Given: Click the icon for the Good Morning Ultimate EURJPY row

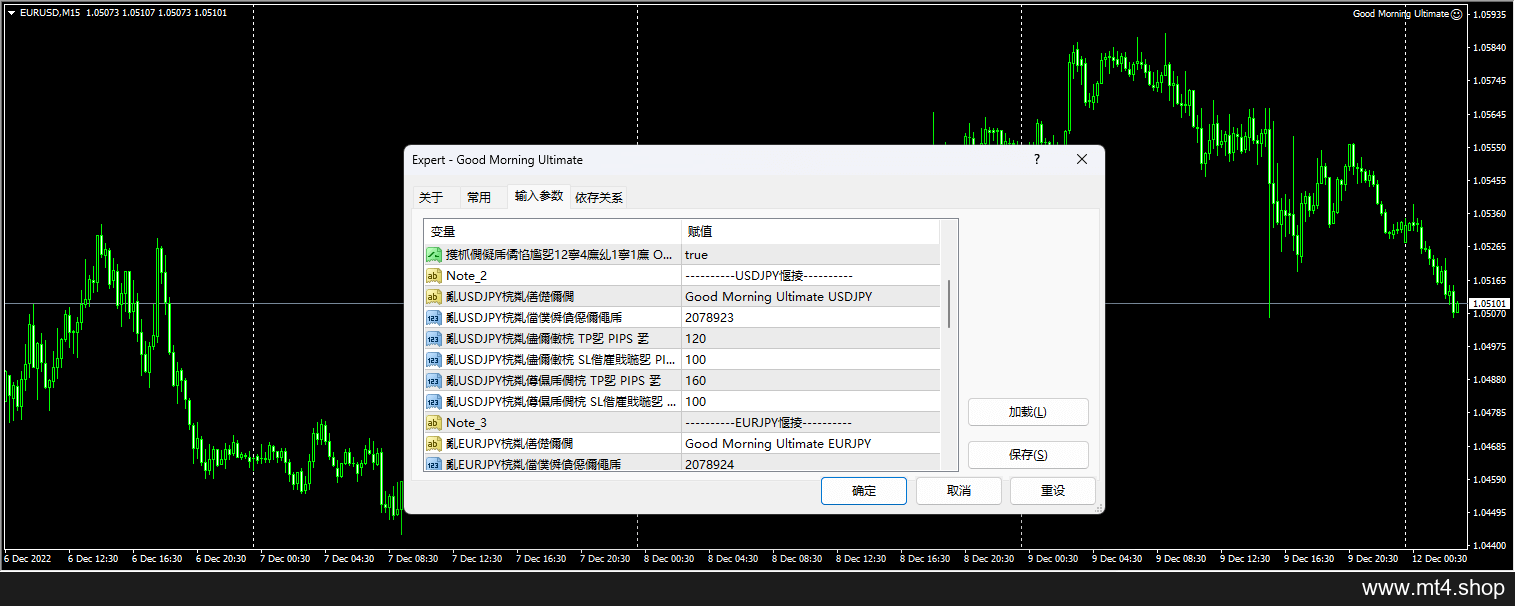Looking at the screenshot, I should [x=434, y=444].
